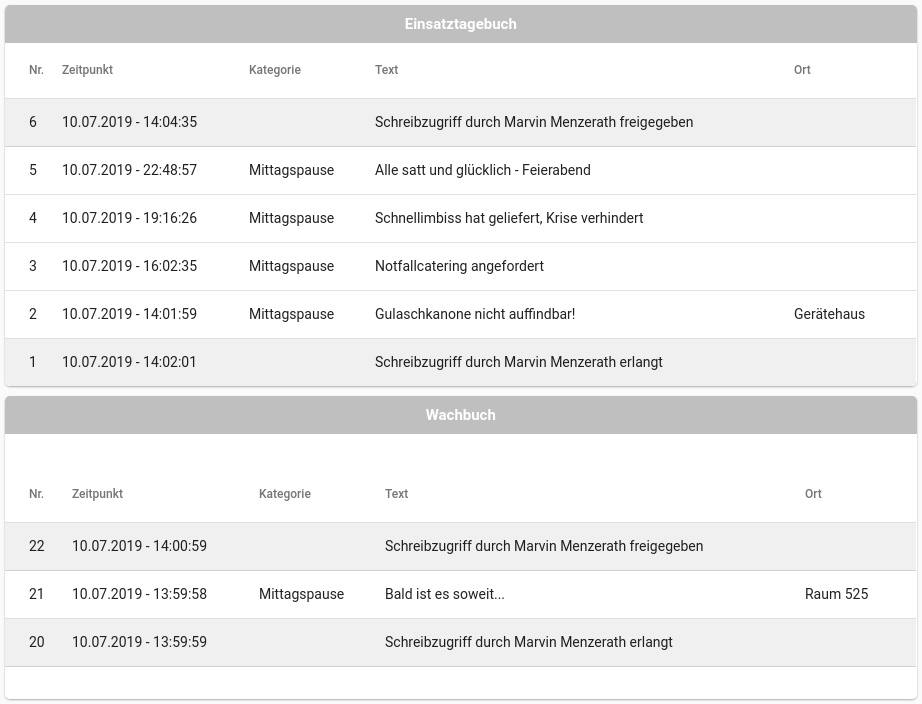
Task: Select Einsatztagebuch entry number 6
Action: tap(33, 122)
